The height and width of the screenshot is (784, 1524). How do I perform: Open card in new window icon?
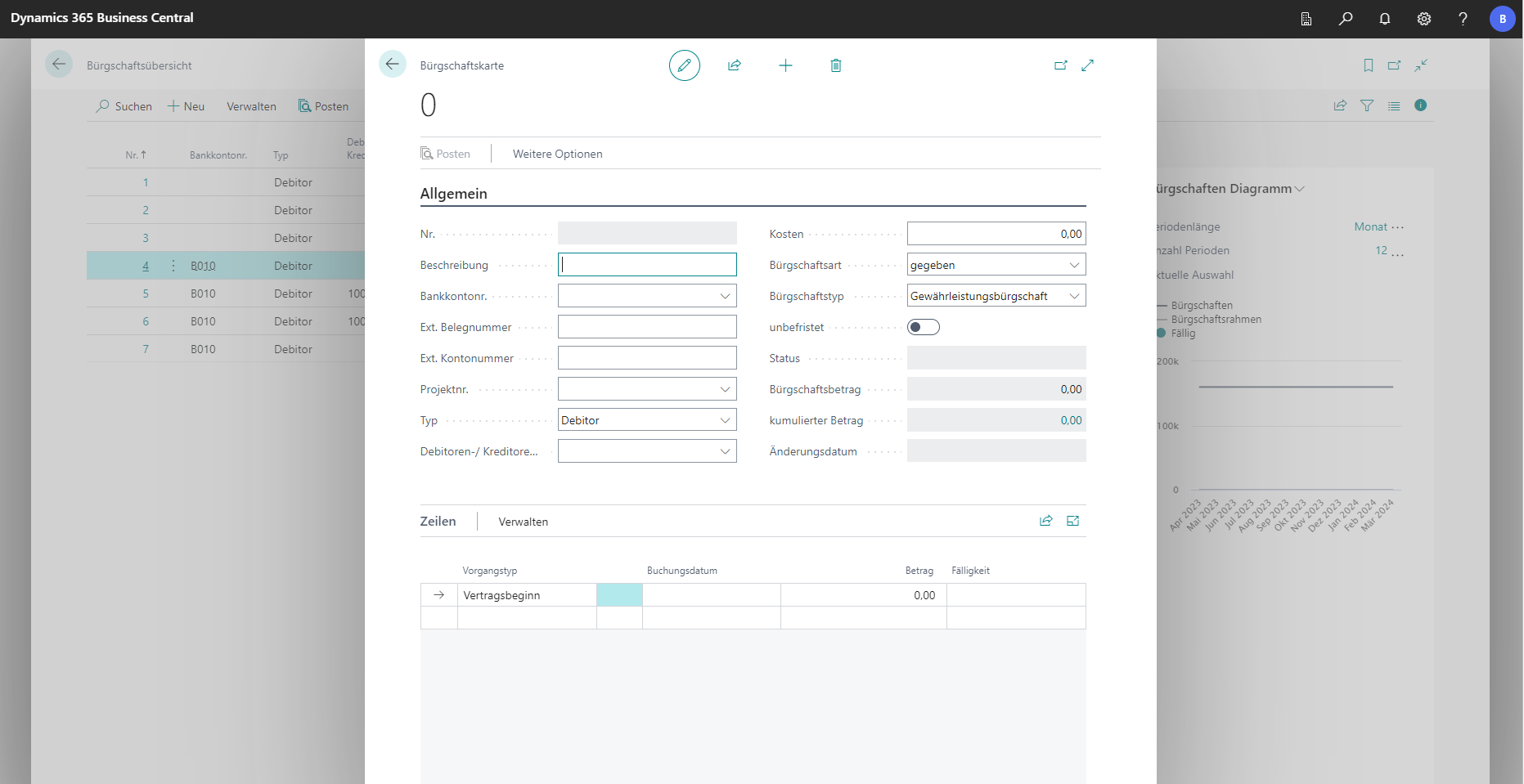pos(1060,65)
